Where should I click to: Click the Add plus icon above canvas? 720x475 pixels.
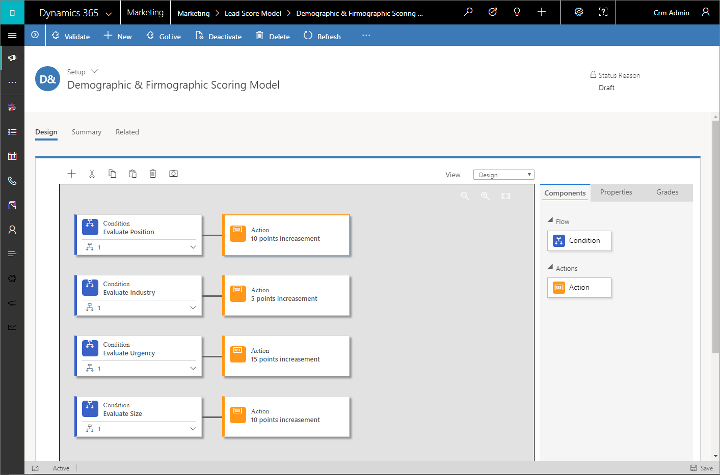71,174
